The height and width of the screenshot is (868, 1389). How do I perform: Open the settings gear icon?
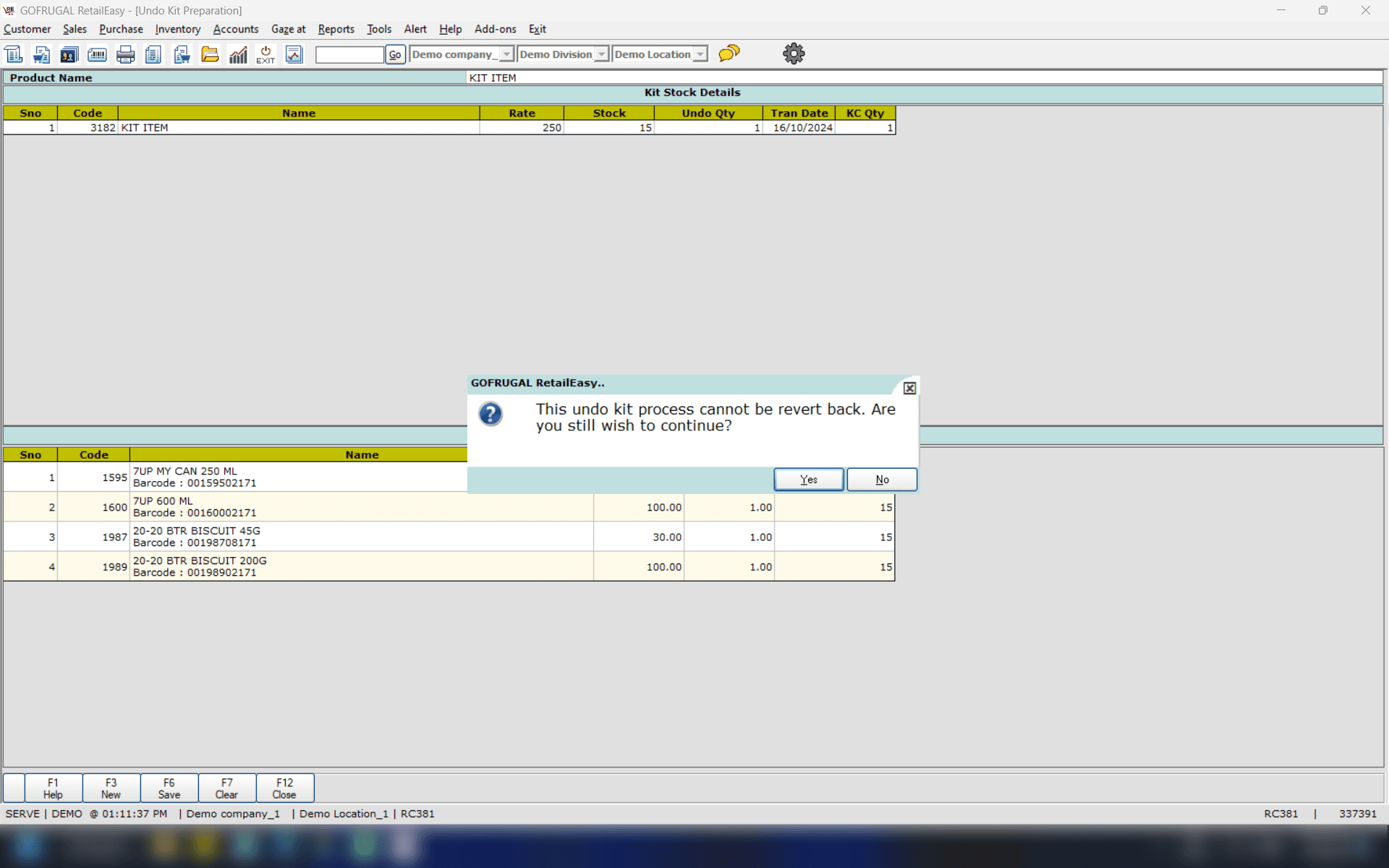point(794,54)
